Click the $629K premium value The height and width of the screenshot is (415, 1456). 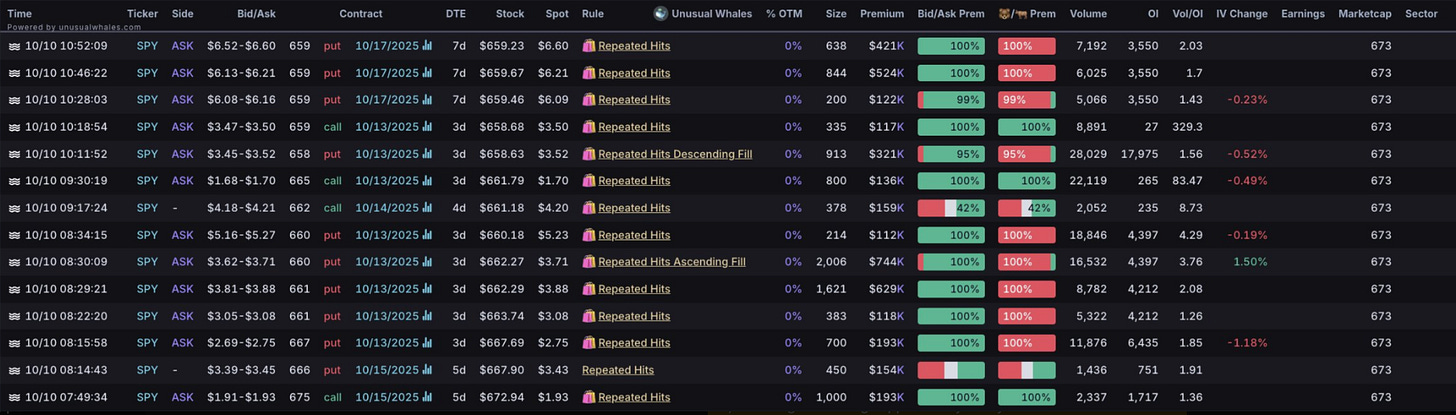[x=886, y=289]
